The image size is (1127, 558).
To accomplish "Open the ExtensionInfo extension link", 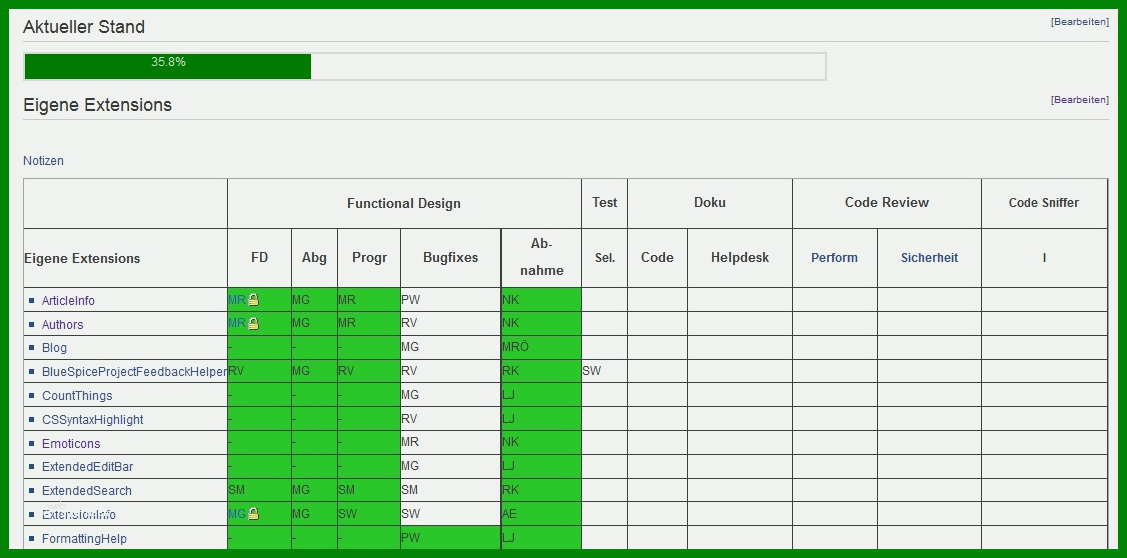I will [79, 515].
